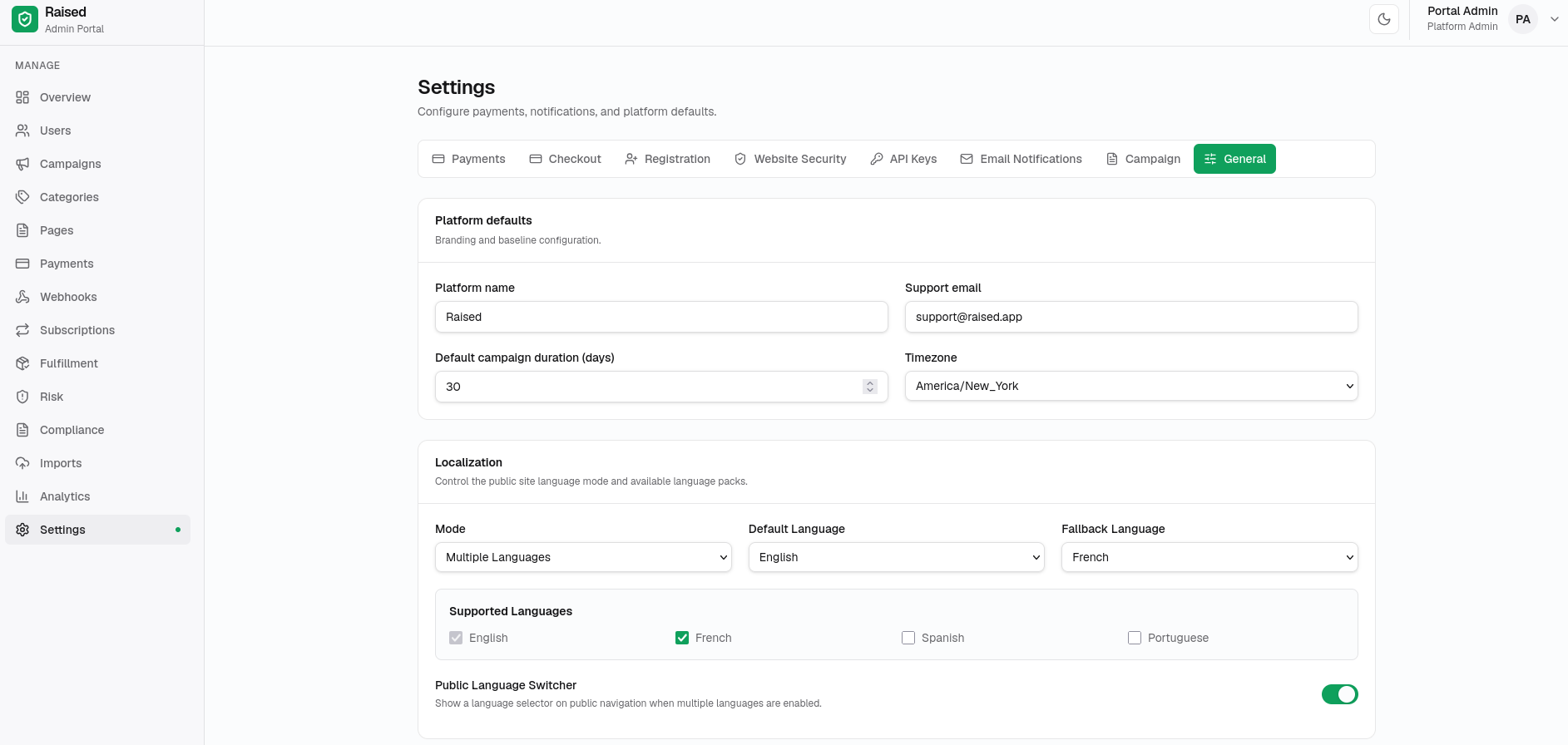Click the Fulfillment package icon in sidebar
This screenshot has height=745, width=1568.
coord(22,363)
